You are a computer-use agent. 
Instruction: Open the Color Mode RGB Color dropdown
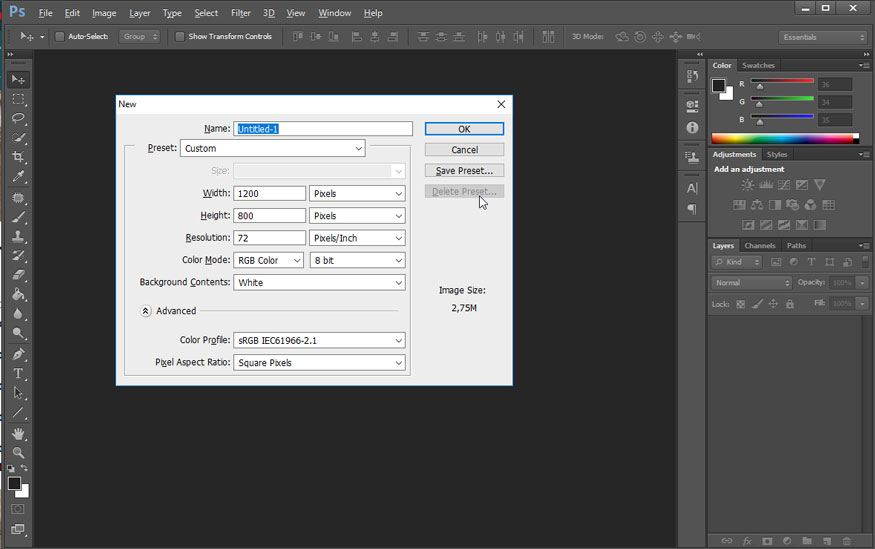click(268, 260)
